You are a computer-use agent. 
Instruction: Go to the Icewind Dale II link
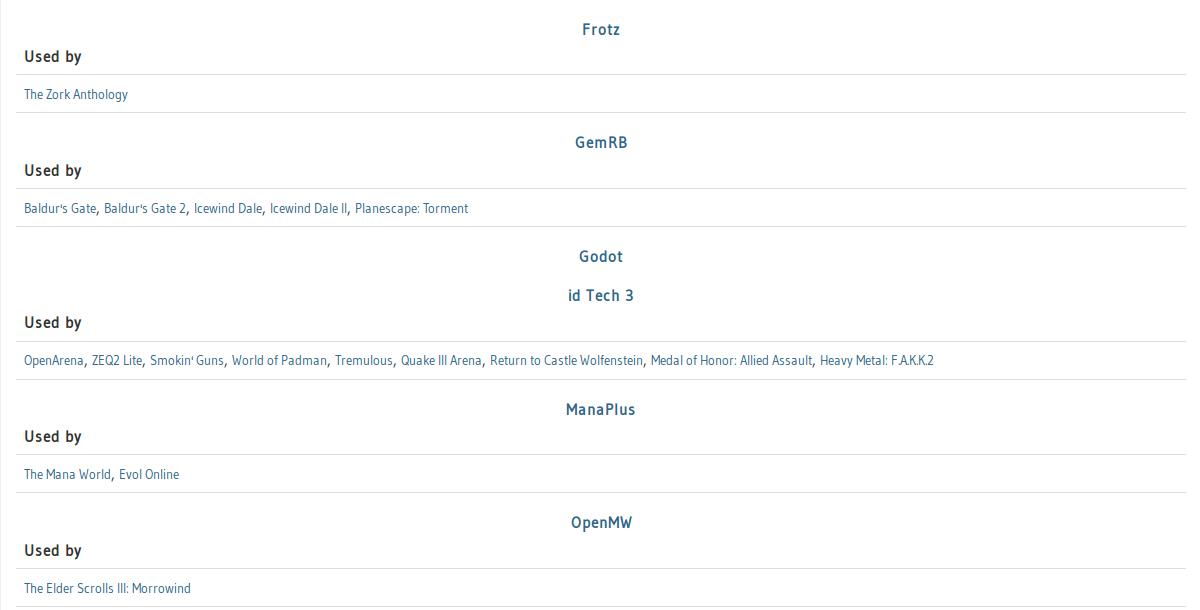pos(308,209)
